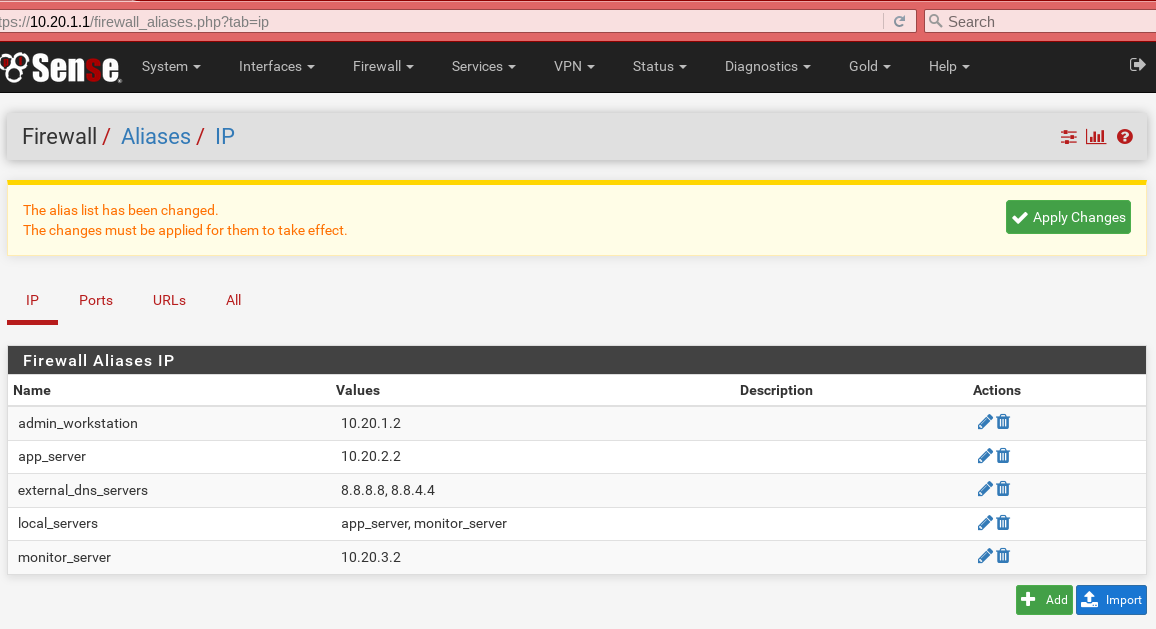Click the logout icon in navbar

click(x=1138, y=65)
